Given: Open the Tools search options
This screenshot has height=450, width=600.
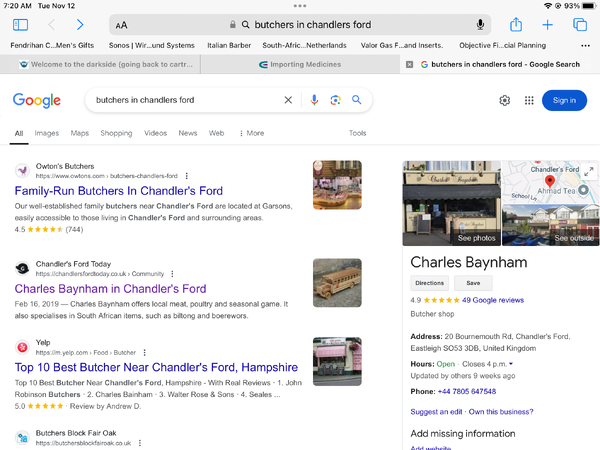Looking at the screenshot, I should [357, 133].
